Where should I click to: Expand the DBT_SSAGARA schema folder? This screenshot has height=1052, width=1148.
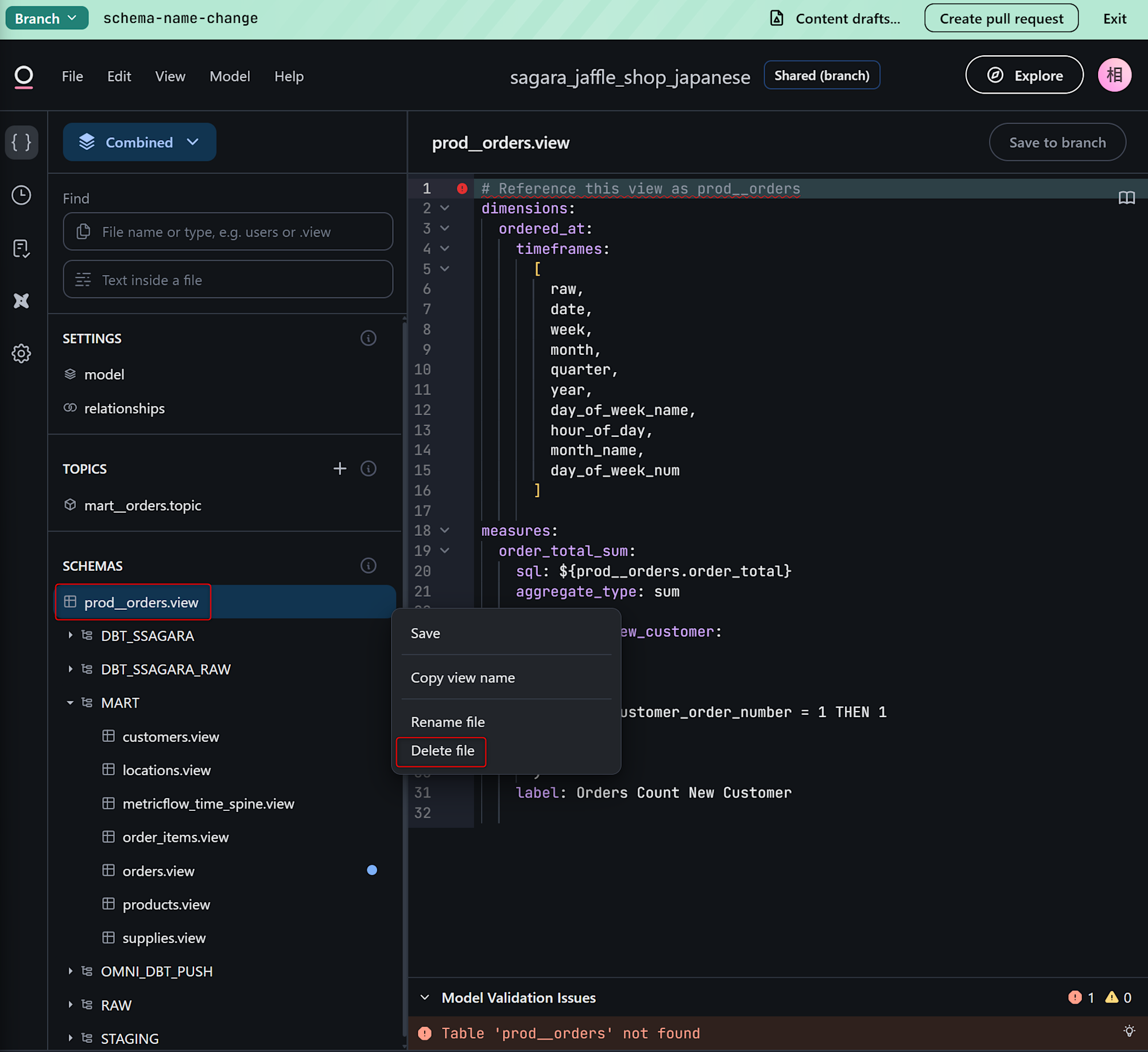tap(70, 635)
